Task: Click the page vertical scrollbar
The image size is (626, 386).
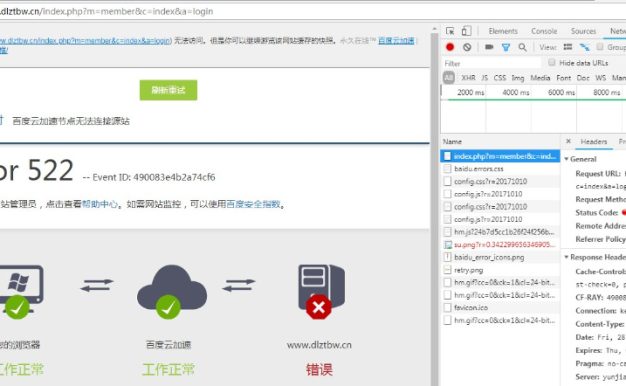Action: [434, 208]
